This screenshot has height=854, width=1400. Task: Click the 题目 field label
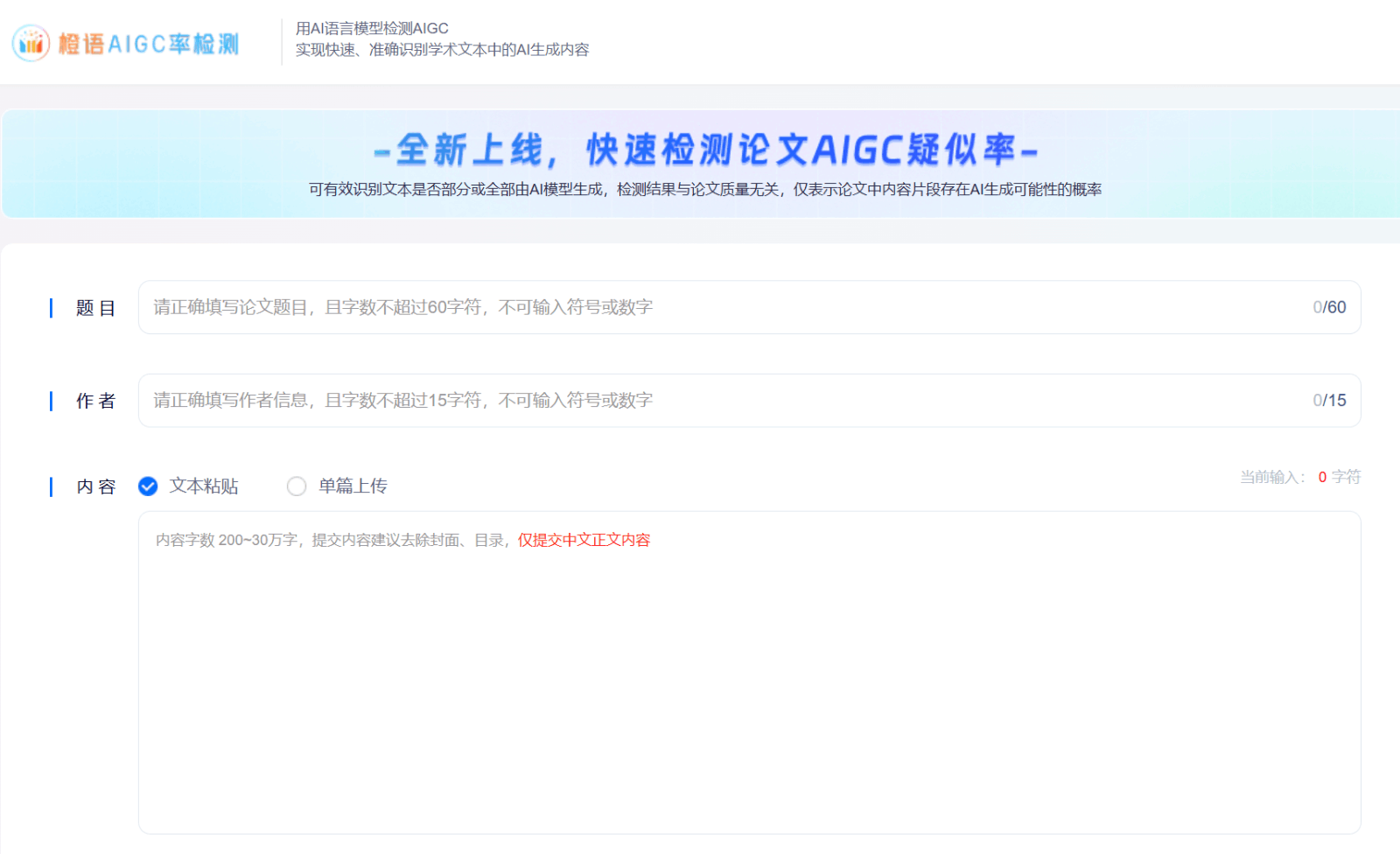(95, 308)
